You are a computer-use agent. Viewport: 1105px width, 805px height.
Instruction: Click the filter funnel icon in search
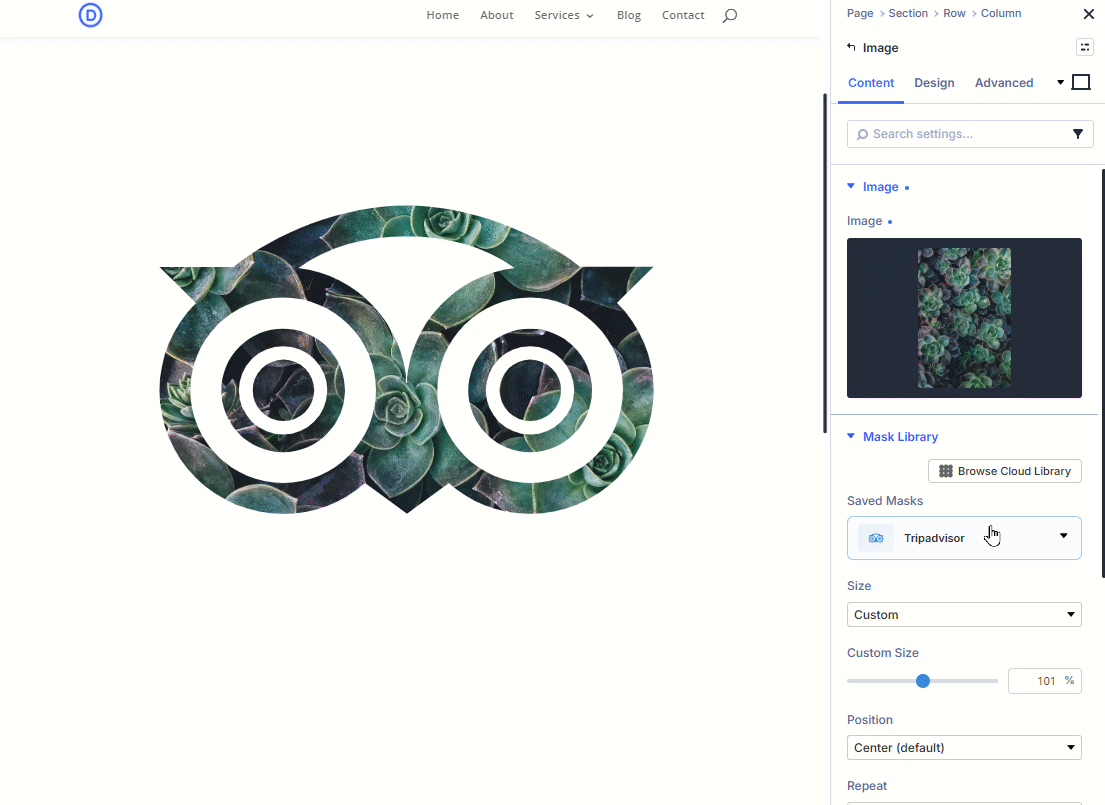(1078, 134)
